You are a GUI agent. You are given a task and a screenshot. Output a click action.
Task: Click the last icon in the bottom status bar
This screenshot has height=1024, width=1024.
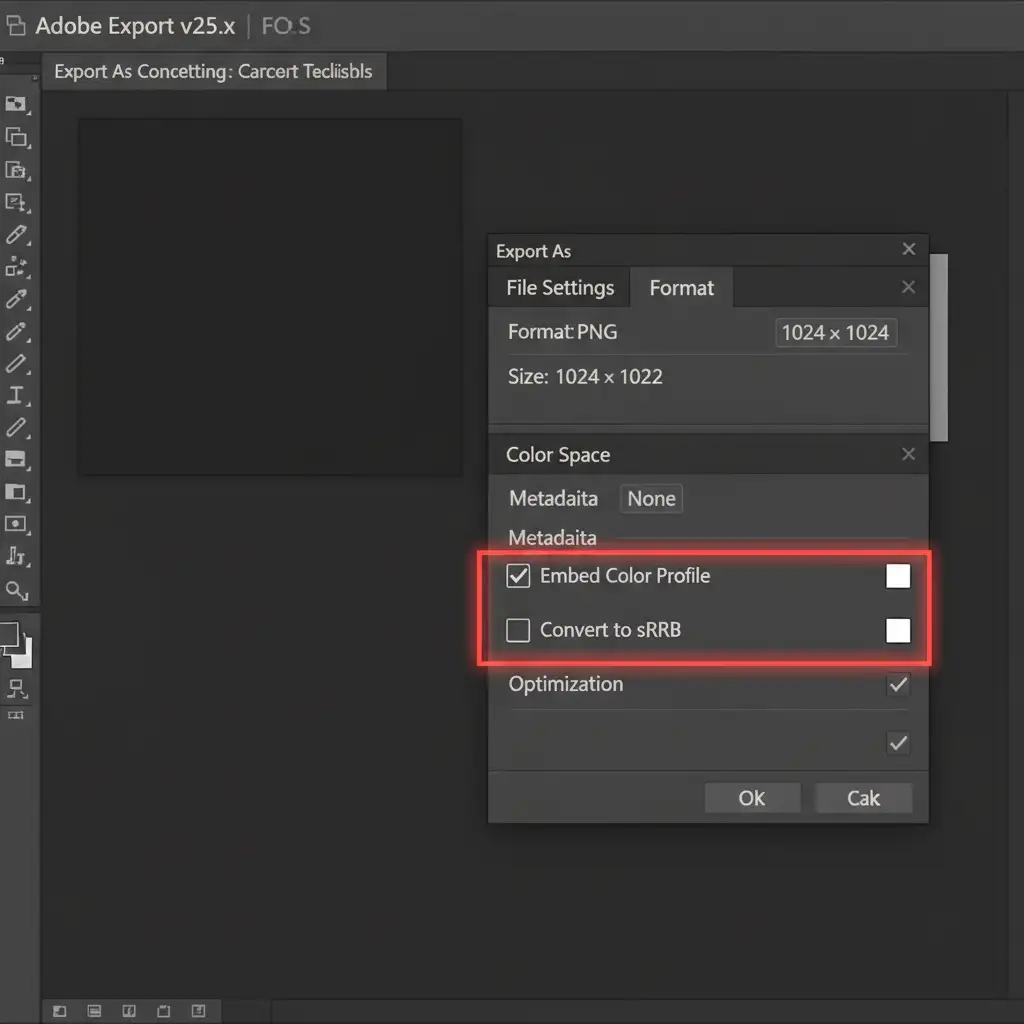[198, 1011]
